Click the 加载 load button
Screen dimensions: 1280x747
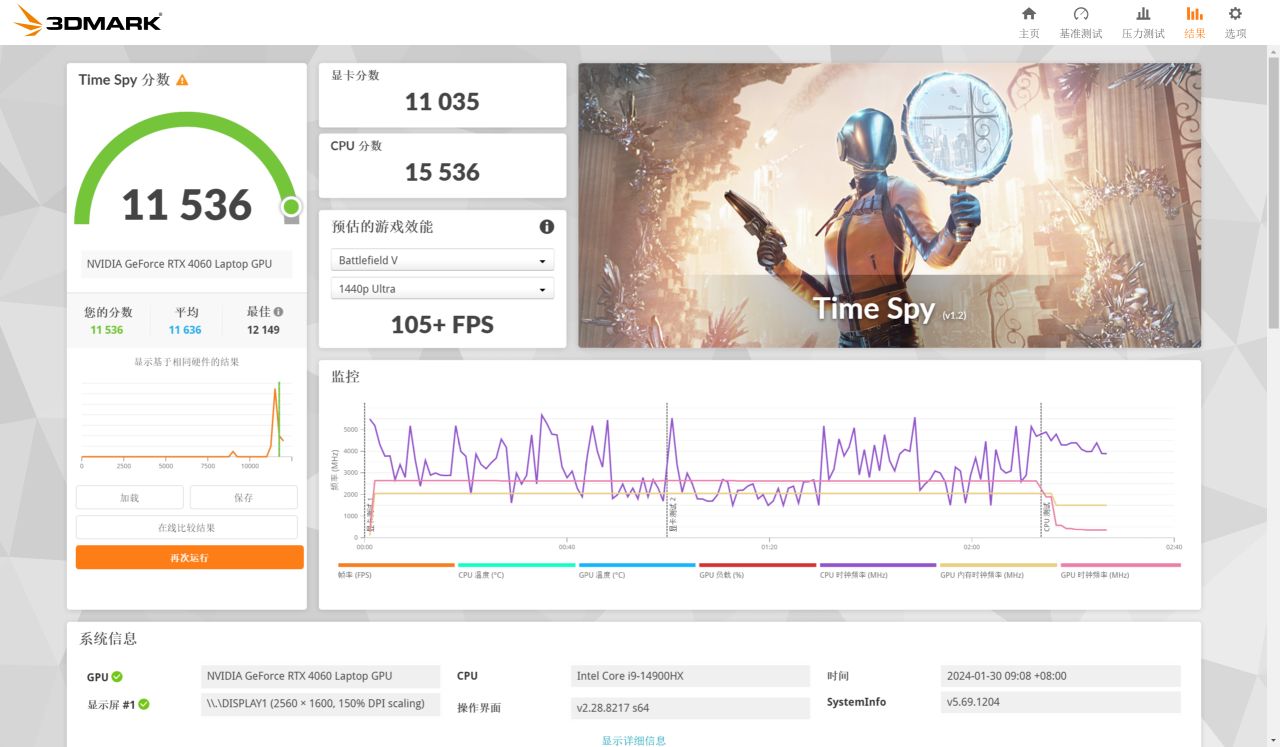point(130,497)
